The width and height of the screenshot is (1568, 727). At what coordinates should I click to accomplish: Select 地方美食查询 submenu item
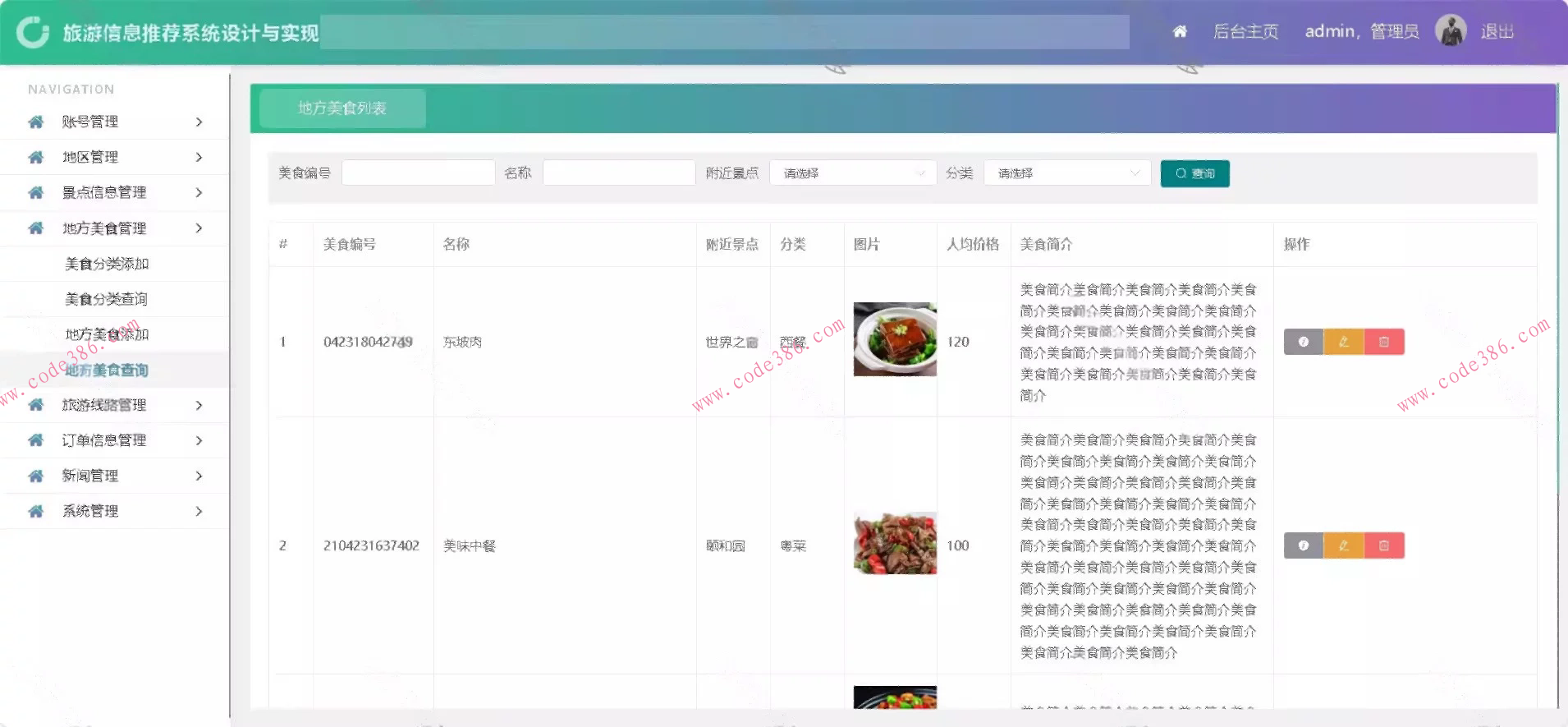107,370
